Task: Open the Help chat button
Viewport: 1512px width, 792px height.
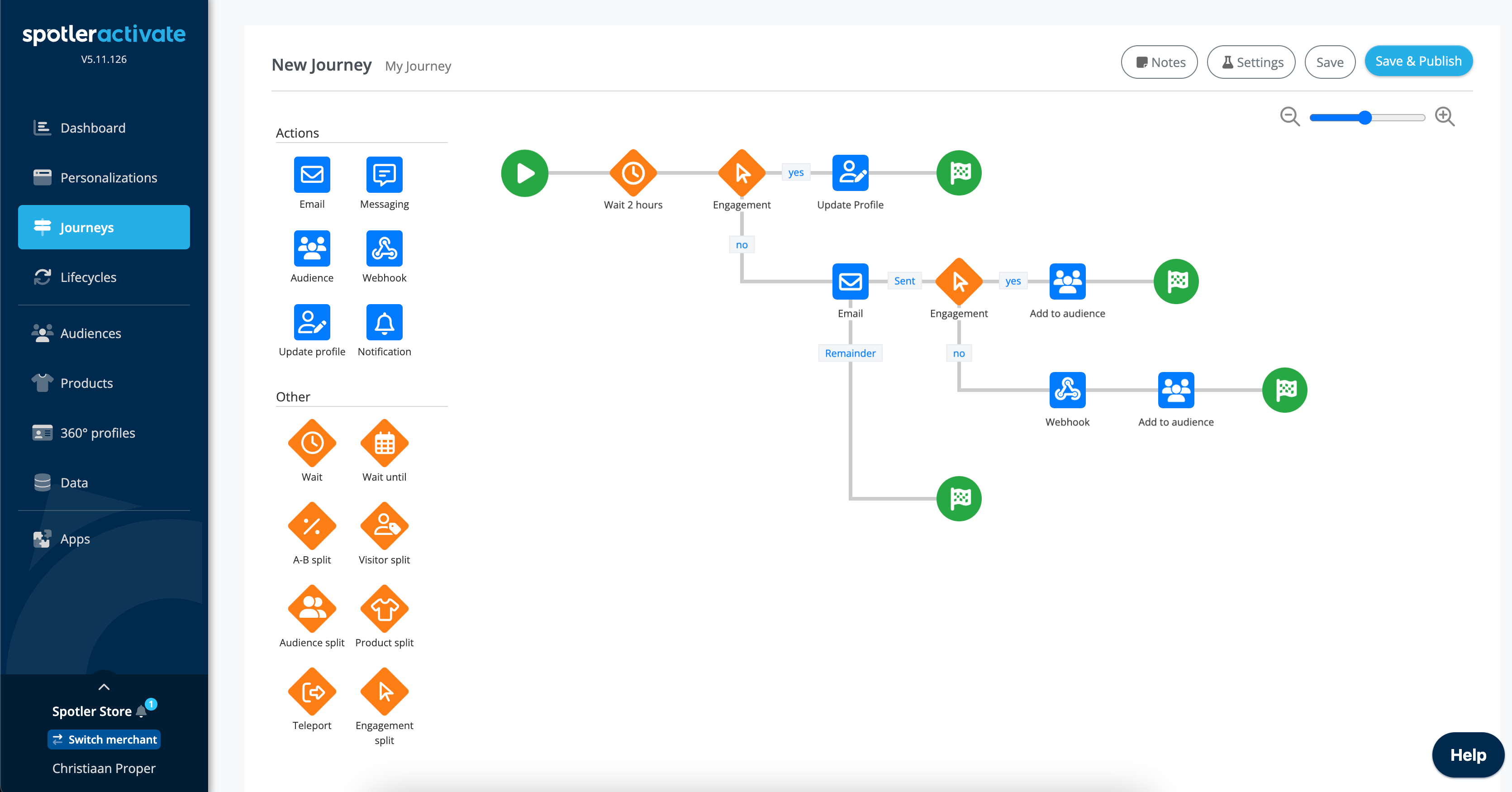Action: 1468,755
